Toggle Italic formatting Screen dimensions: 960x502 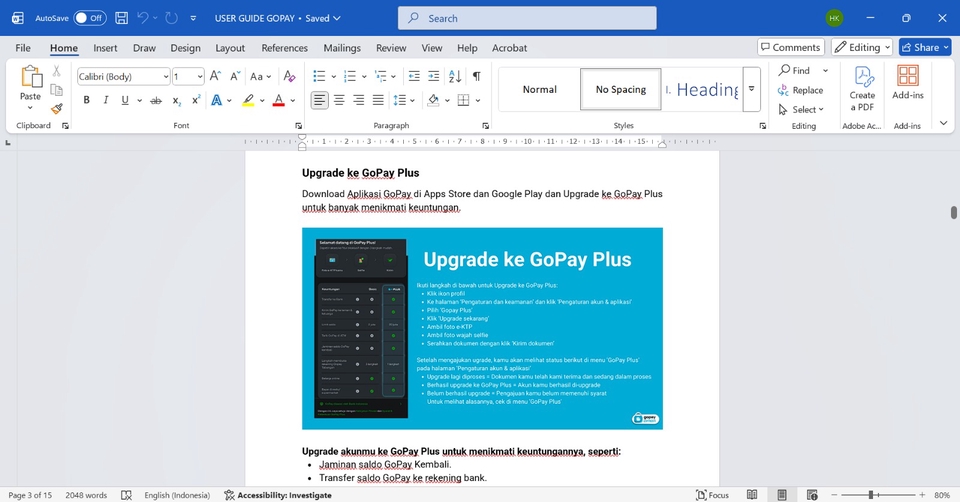coord(106,100)
